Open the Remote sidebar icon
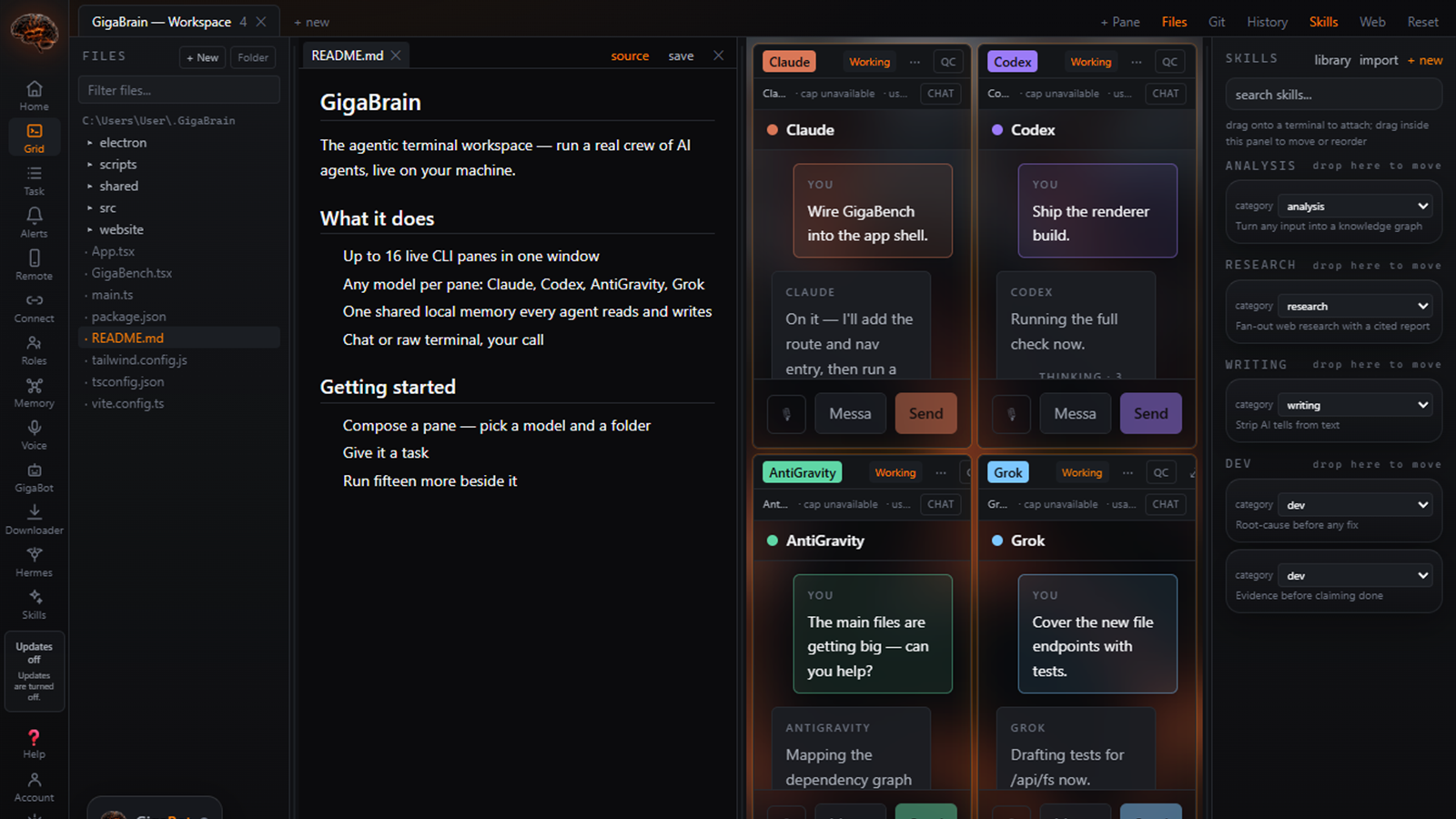Viewport: 1456px width, 819px height. 34,265
